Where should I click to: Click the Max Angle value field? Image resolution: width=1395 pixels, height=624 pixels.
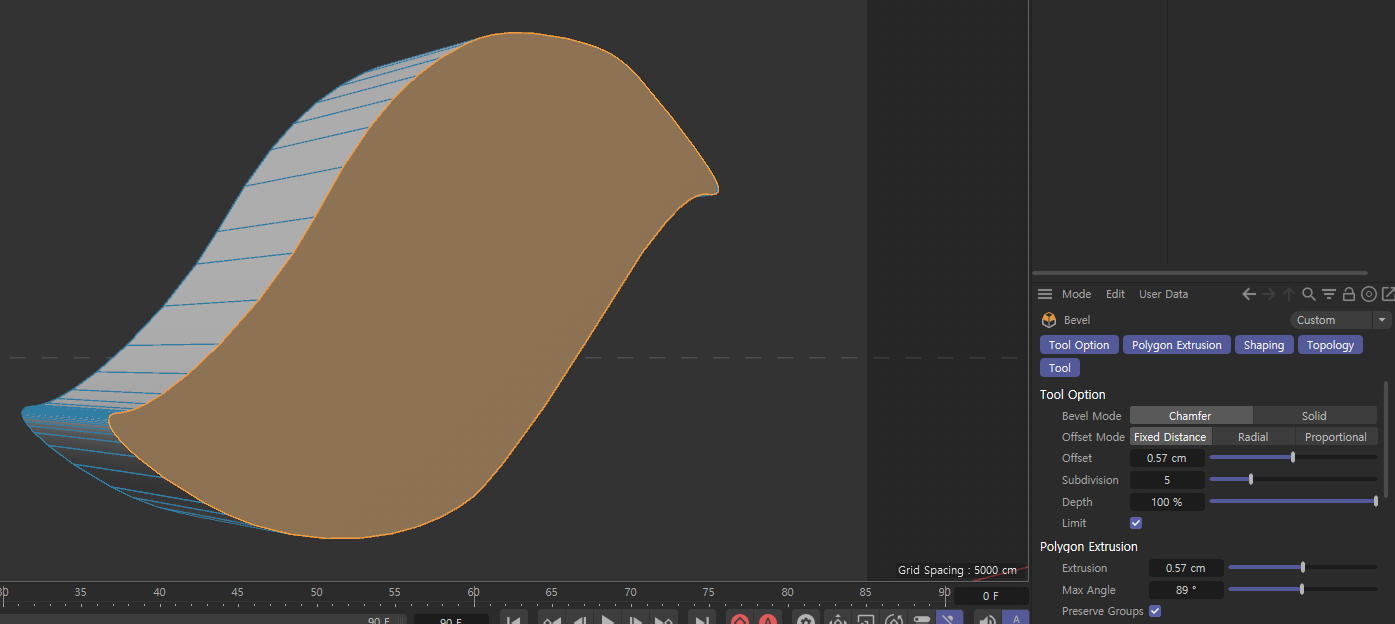point(1186,590)
